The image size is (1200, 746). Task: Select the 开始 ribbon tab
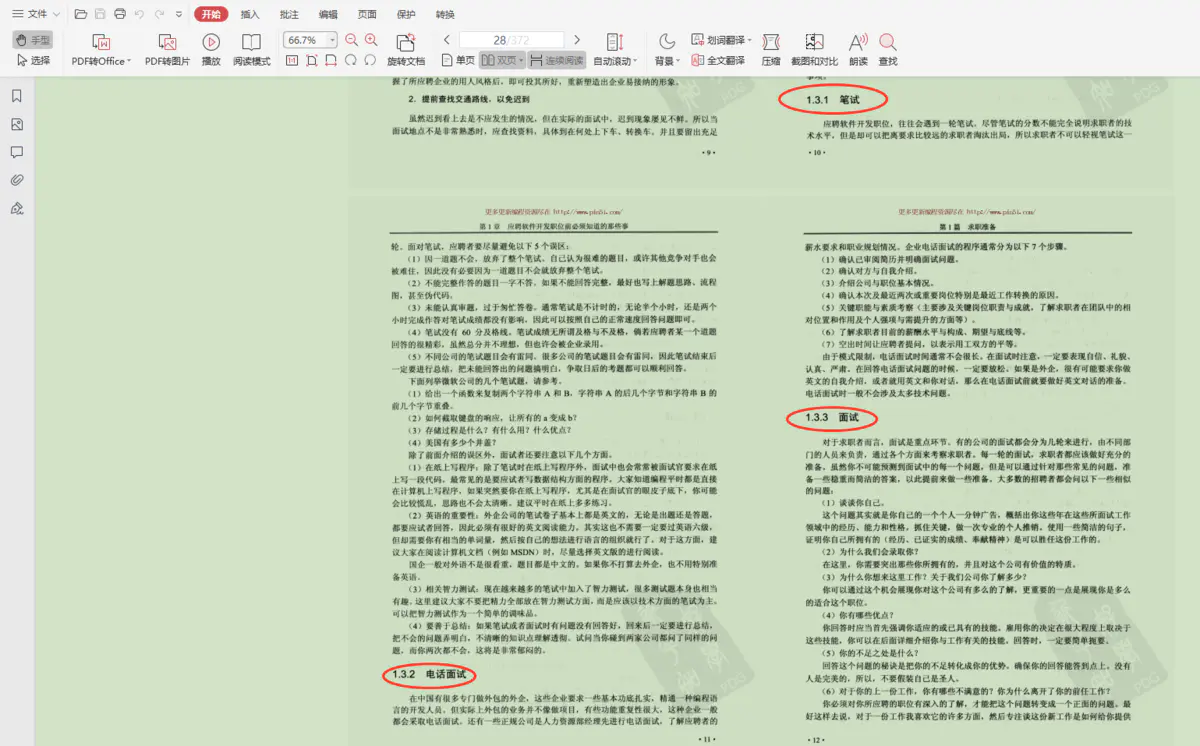tap(210, 14)
